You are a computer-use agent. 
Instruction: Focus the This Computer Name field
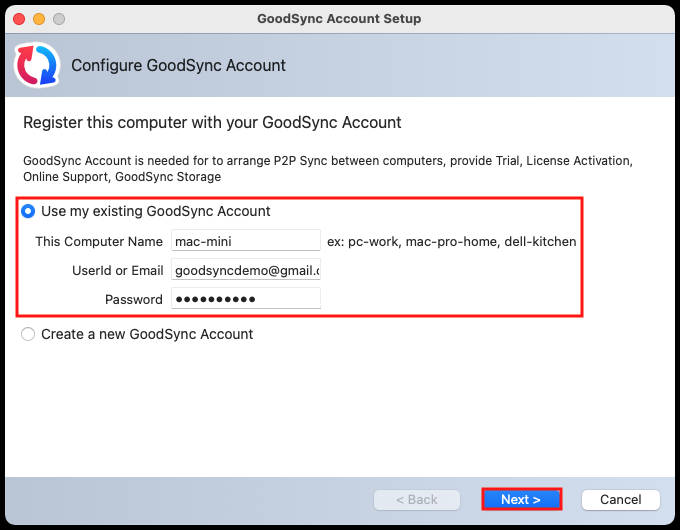pos(245,241)
